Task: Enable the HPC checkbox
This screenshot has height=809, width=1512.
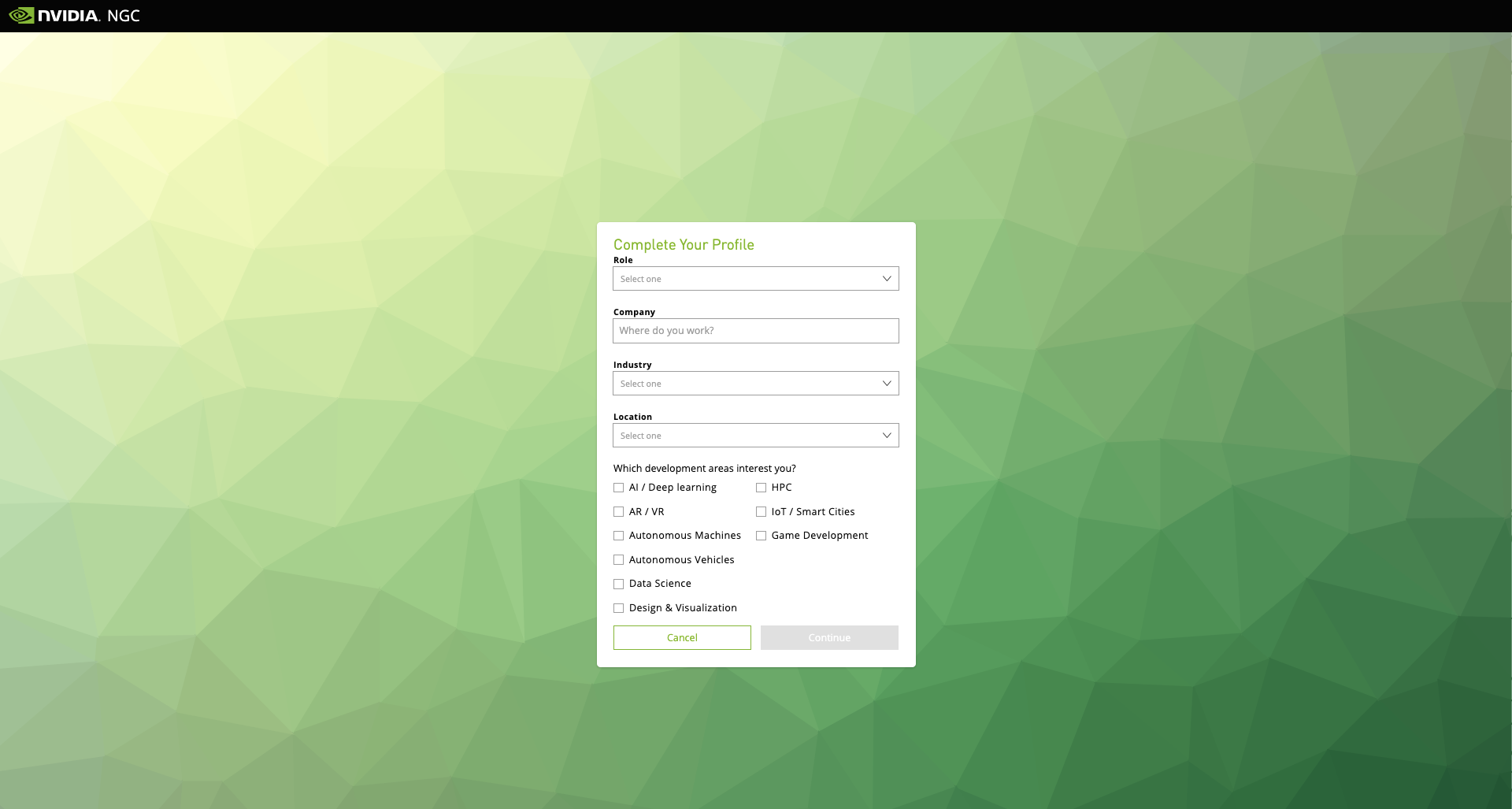Action: [762, 488]
